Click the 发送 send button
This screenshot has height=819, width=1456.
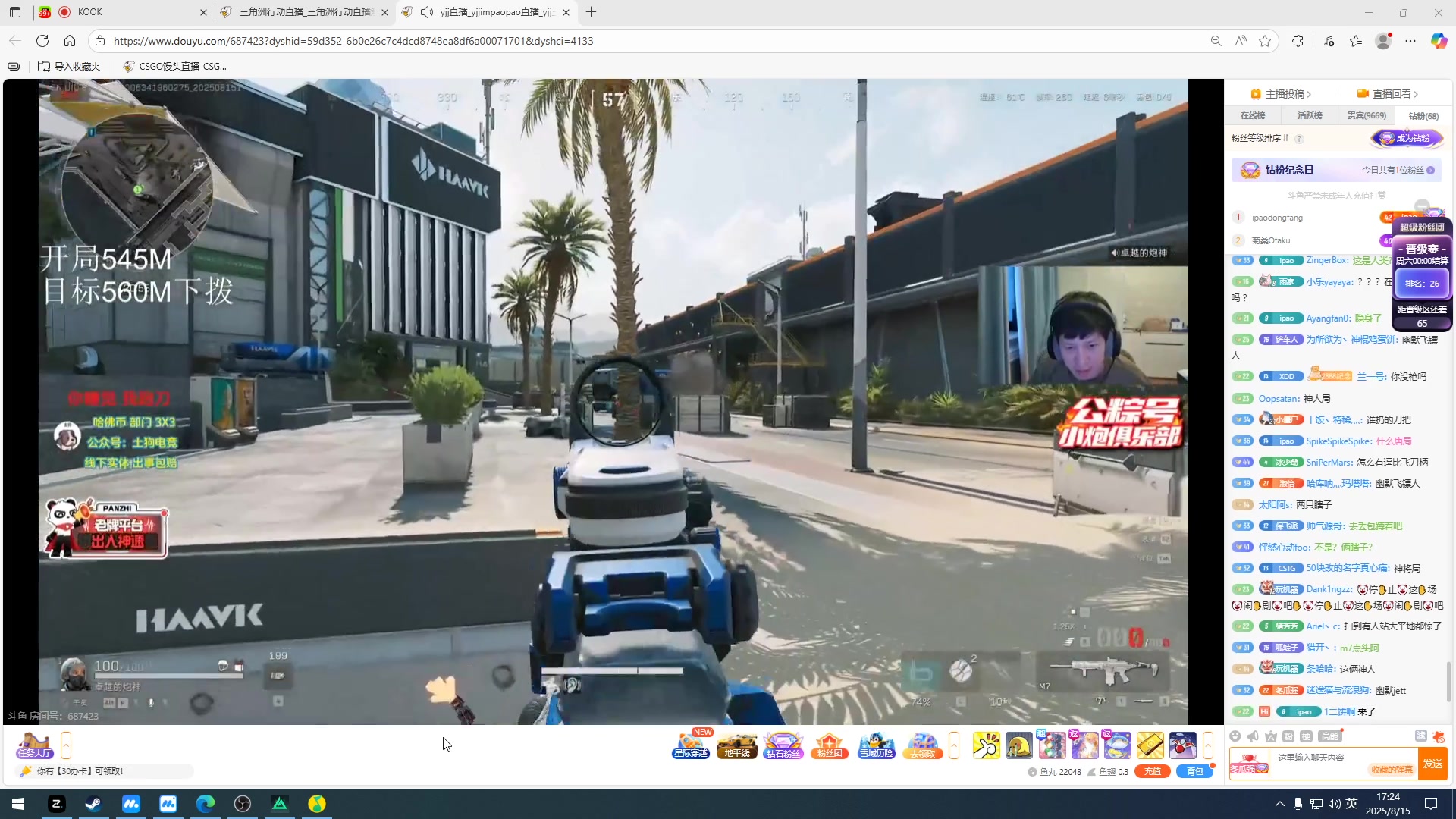click(1432, 764)
